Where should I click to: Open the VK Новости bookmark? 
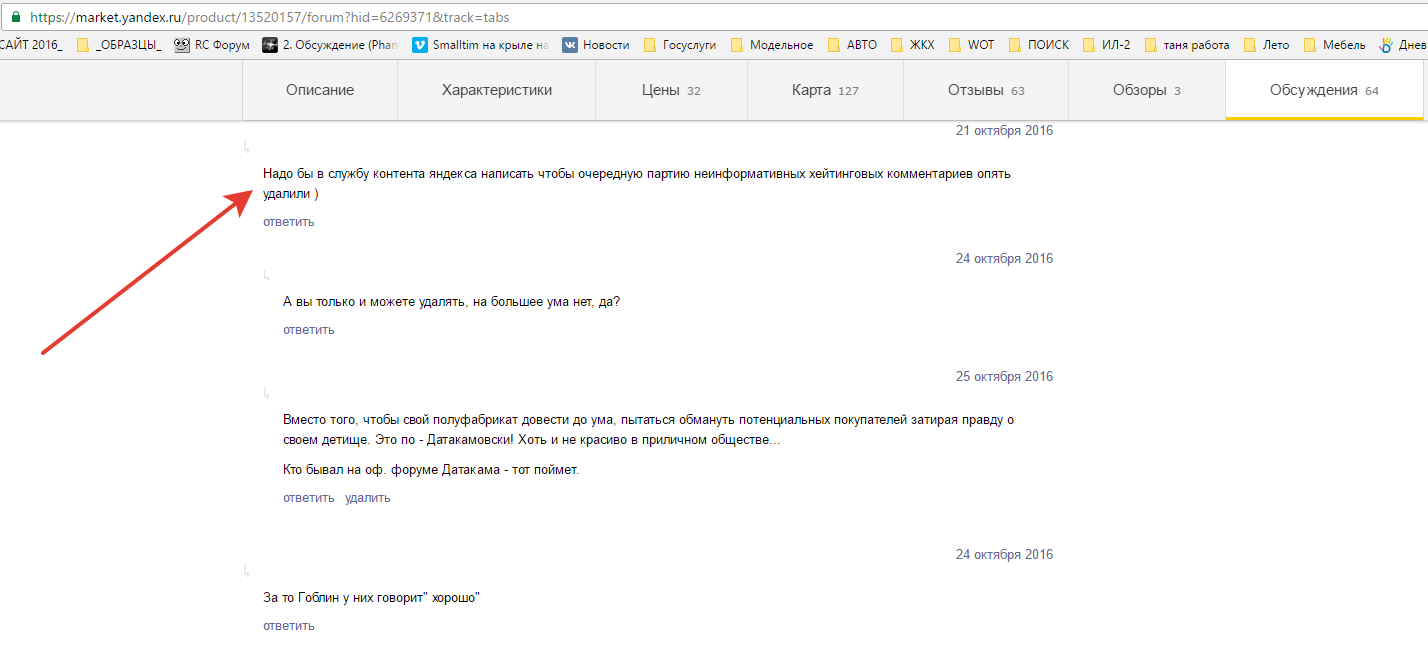(596, 45)
